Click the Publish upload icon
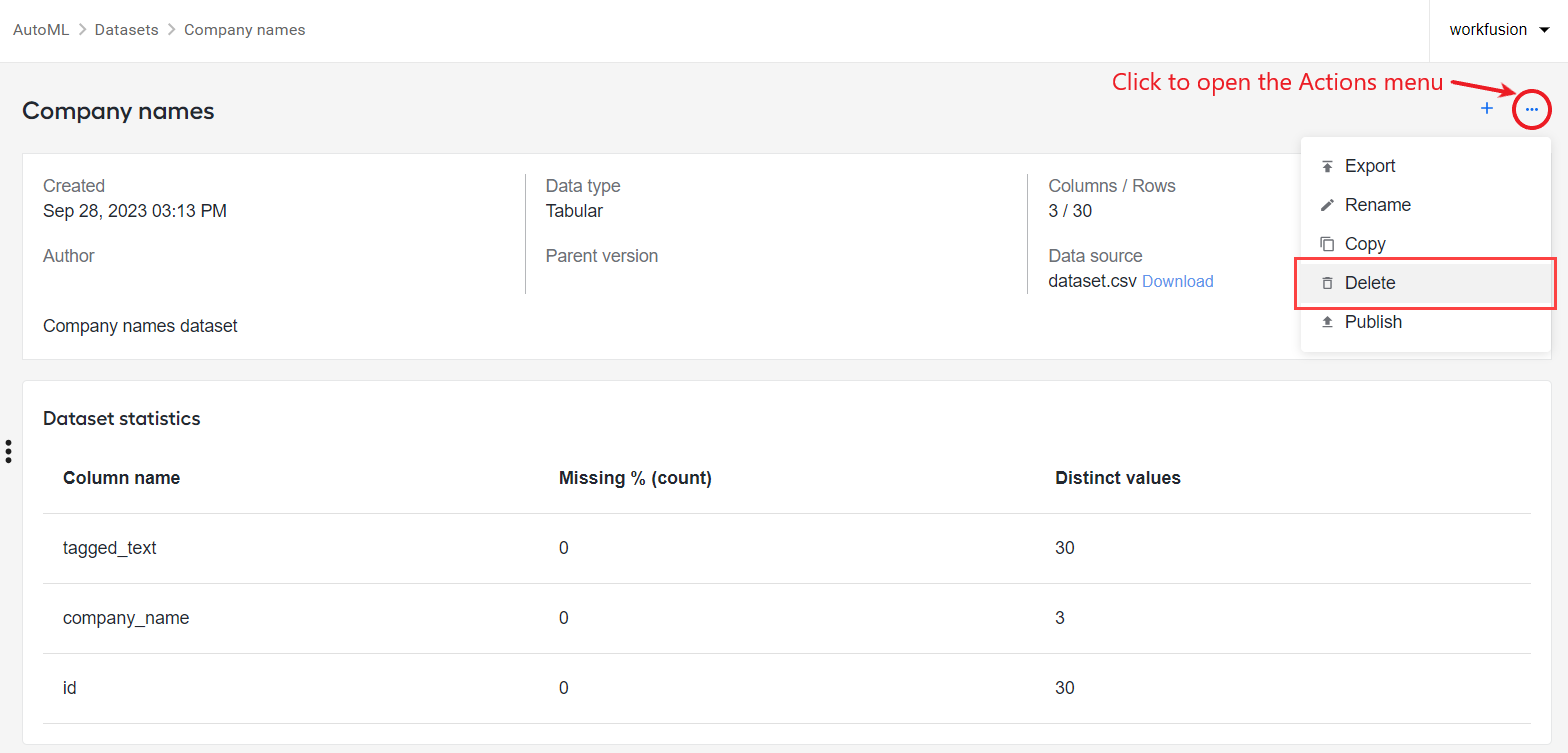The height and width of the screenshot is (753, 1568). pyautogui.click(x=1327, y=322)
